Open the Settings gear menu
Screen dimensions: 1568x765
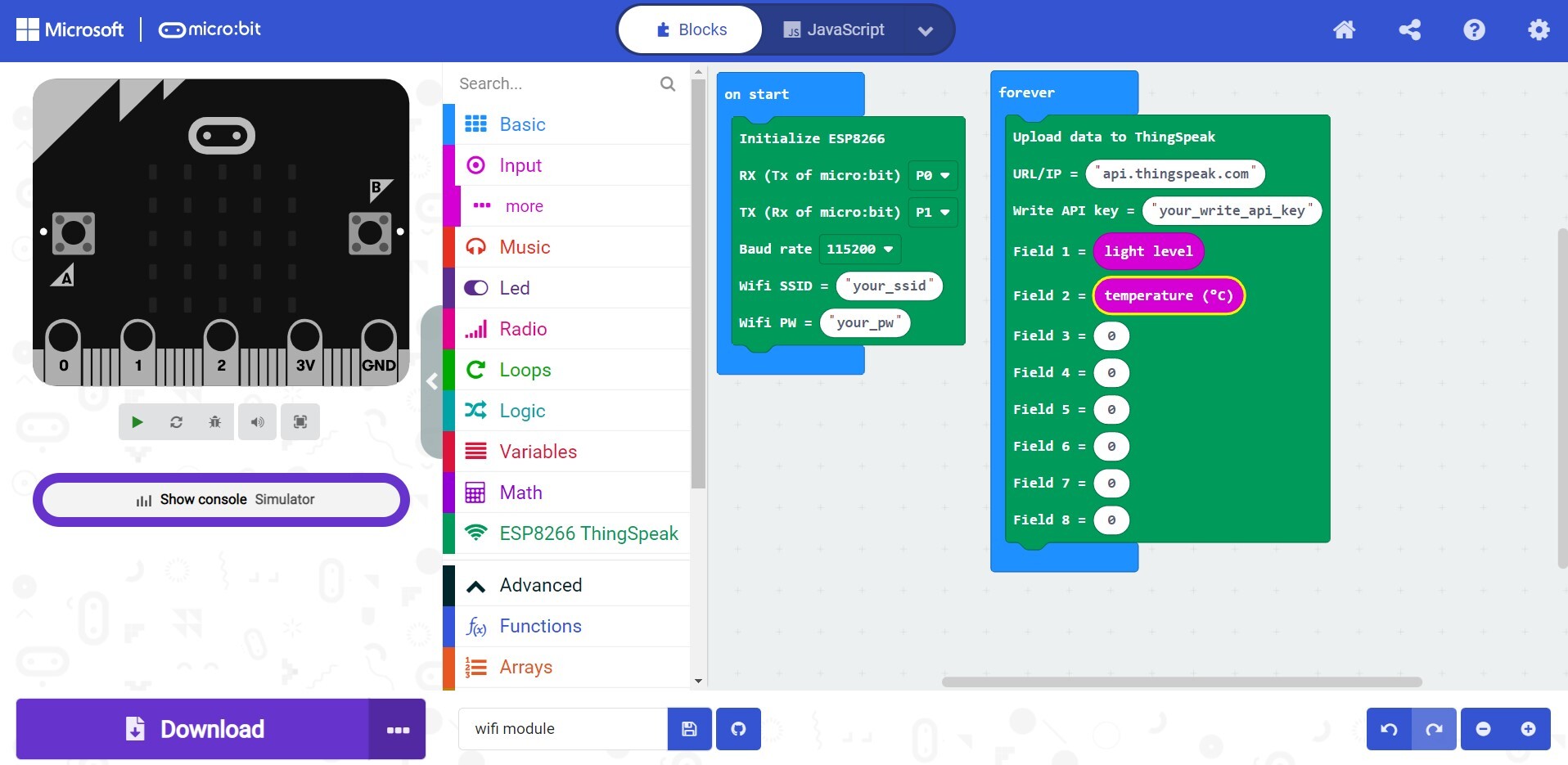click(x=1539, y=30)
